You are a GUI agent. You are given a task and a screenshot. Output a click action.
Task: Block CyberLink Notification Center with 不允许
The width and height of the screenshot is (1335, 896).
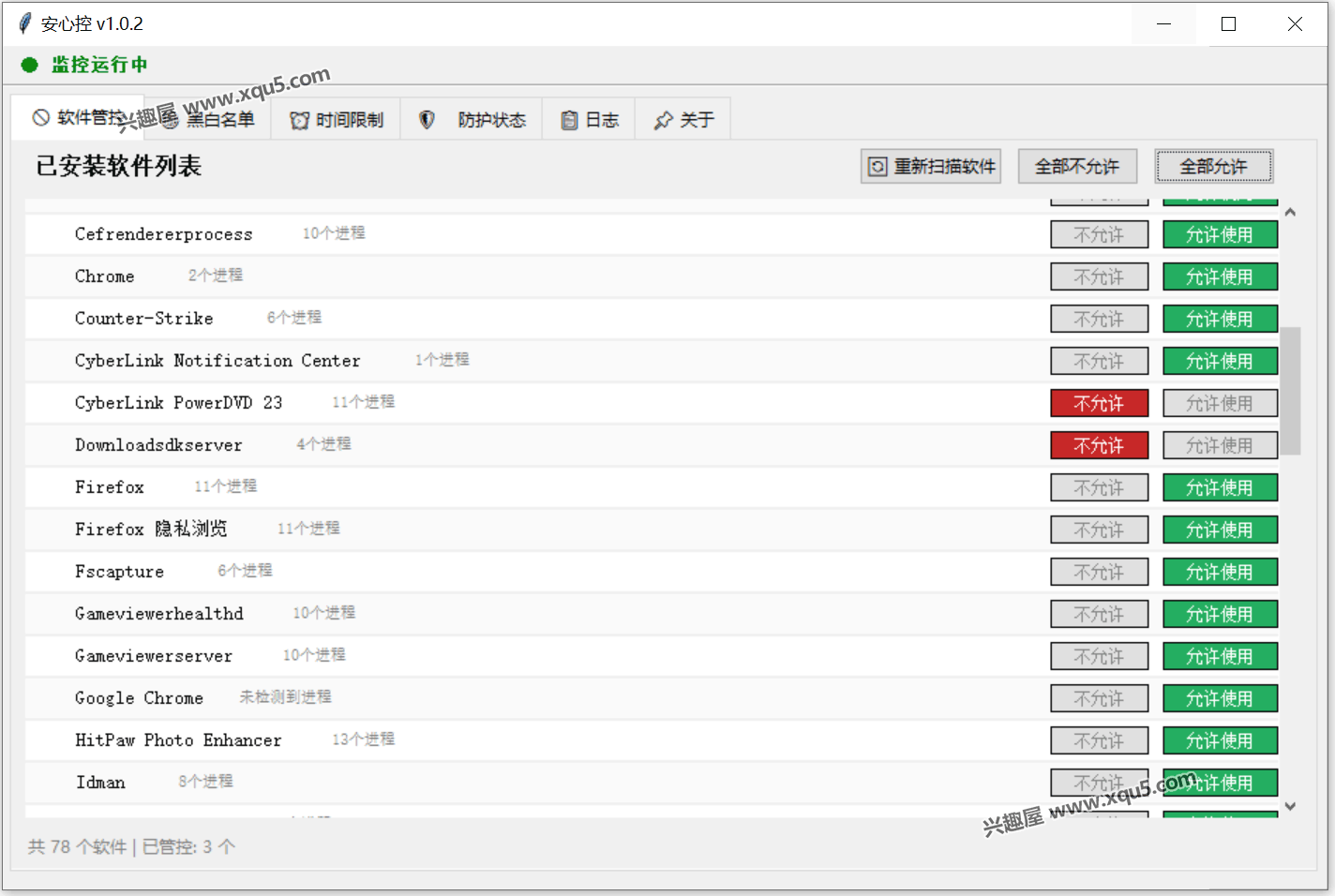1099,361
